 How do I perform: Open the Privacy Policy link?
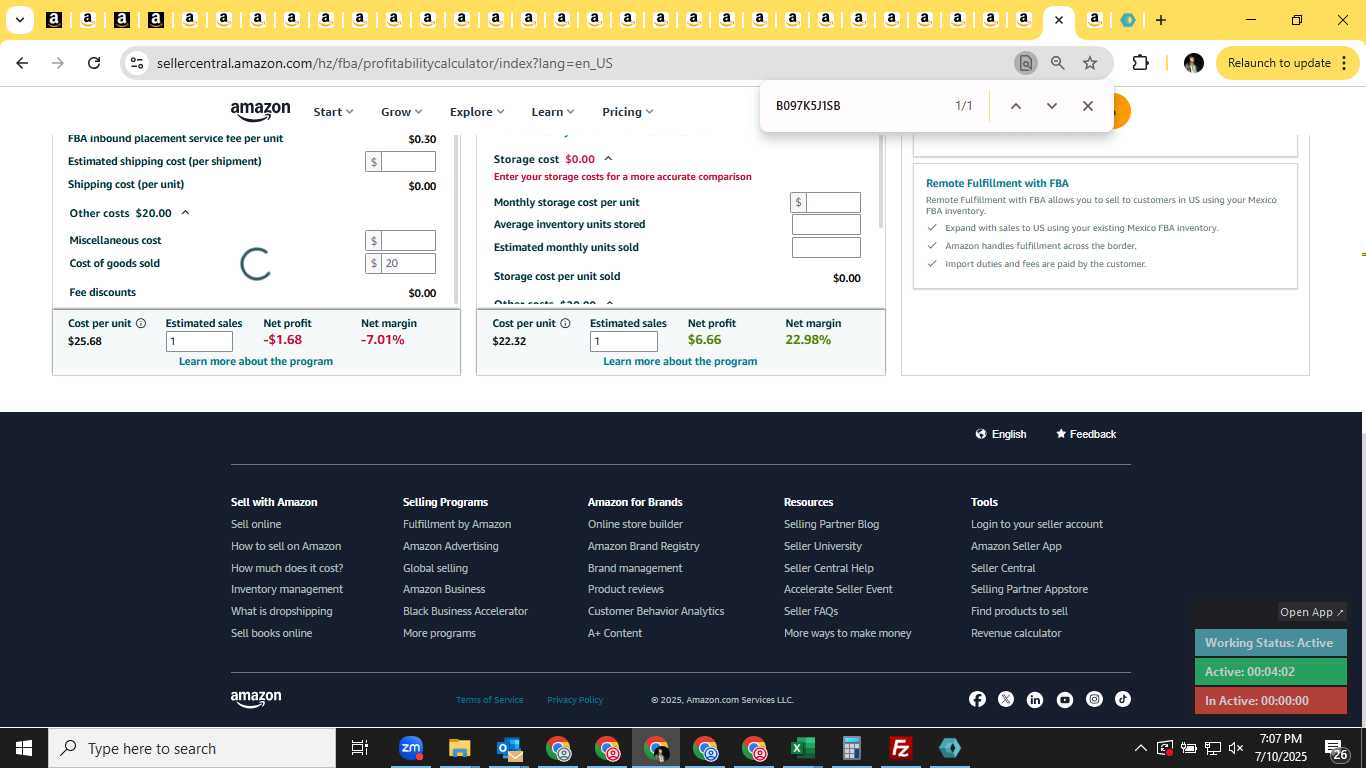click(x=575, y=700)
